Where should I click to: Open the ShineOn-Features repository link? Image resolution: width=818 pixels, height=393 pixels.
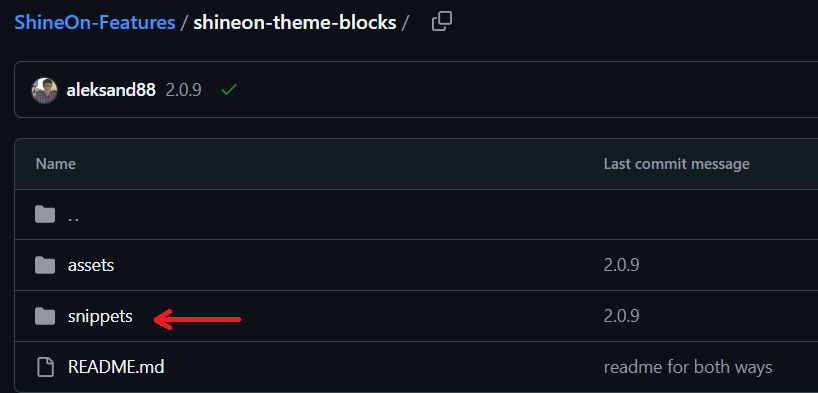(95, 22)
